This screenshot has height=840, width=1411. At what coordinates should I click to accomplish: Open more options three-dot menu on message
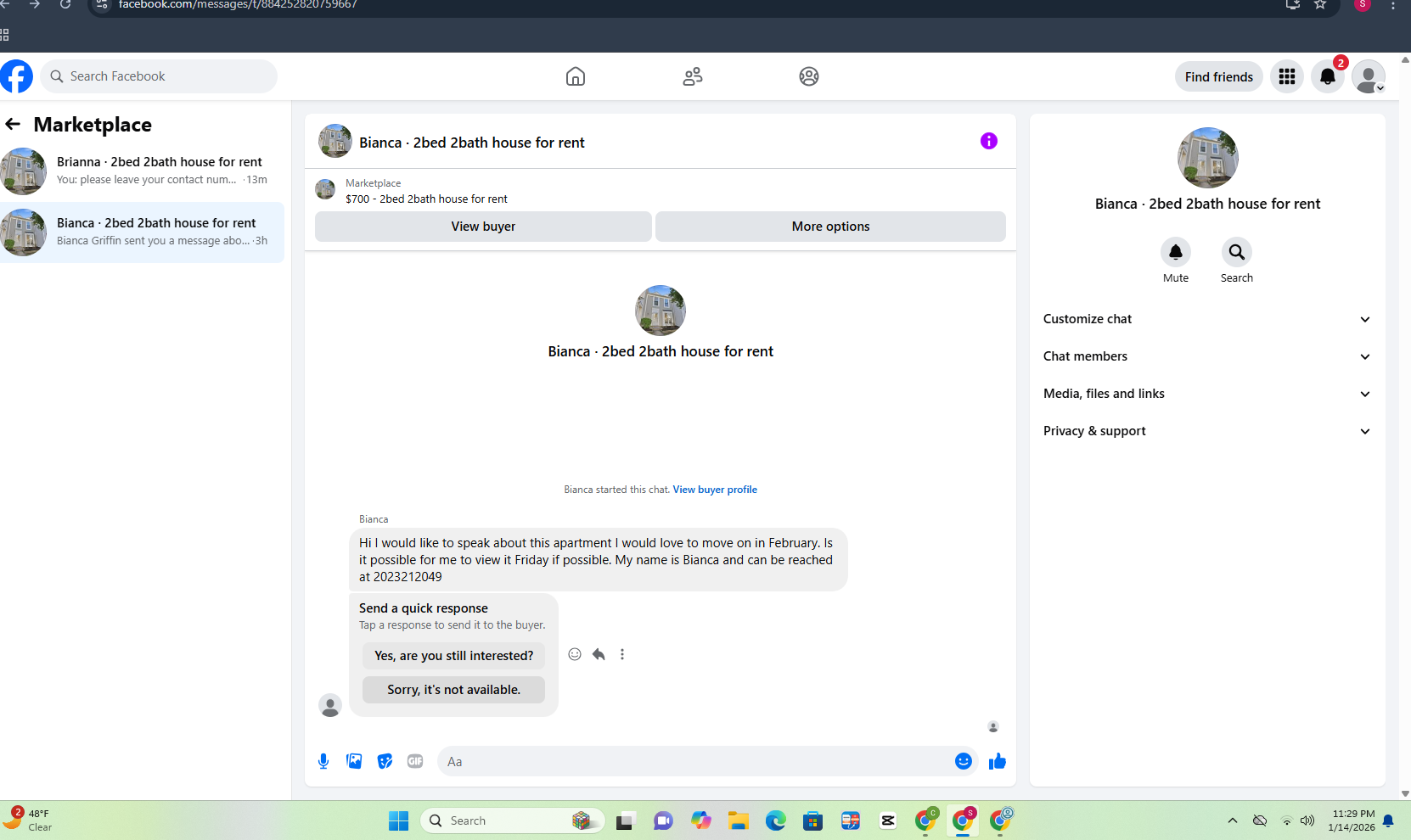pyautogui.click(x=622, y=654)
